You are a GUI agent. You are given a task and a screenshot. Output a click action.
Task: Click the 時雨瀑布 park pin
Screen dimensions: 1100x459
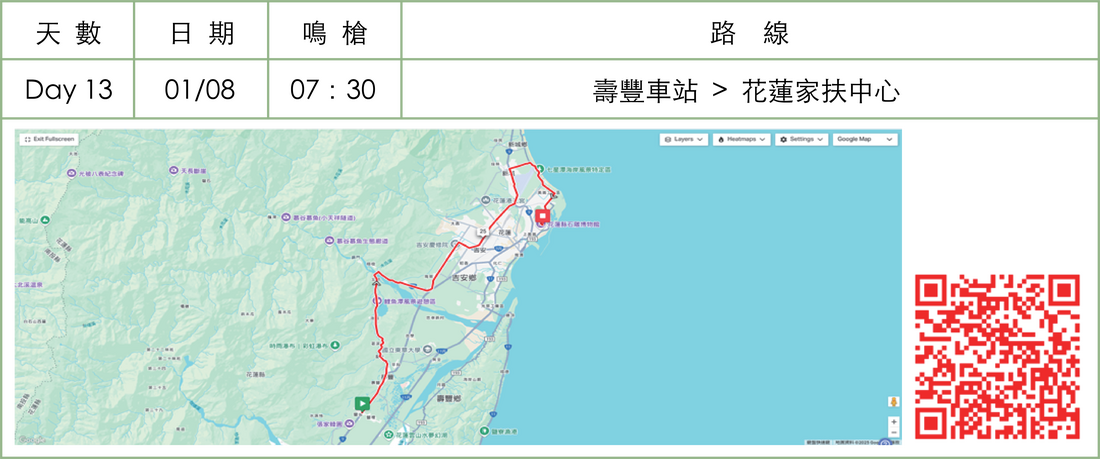tap(336, 345)
